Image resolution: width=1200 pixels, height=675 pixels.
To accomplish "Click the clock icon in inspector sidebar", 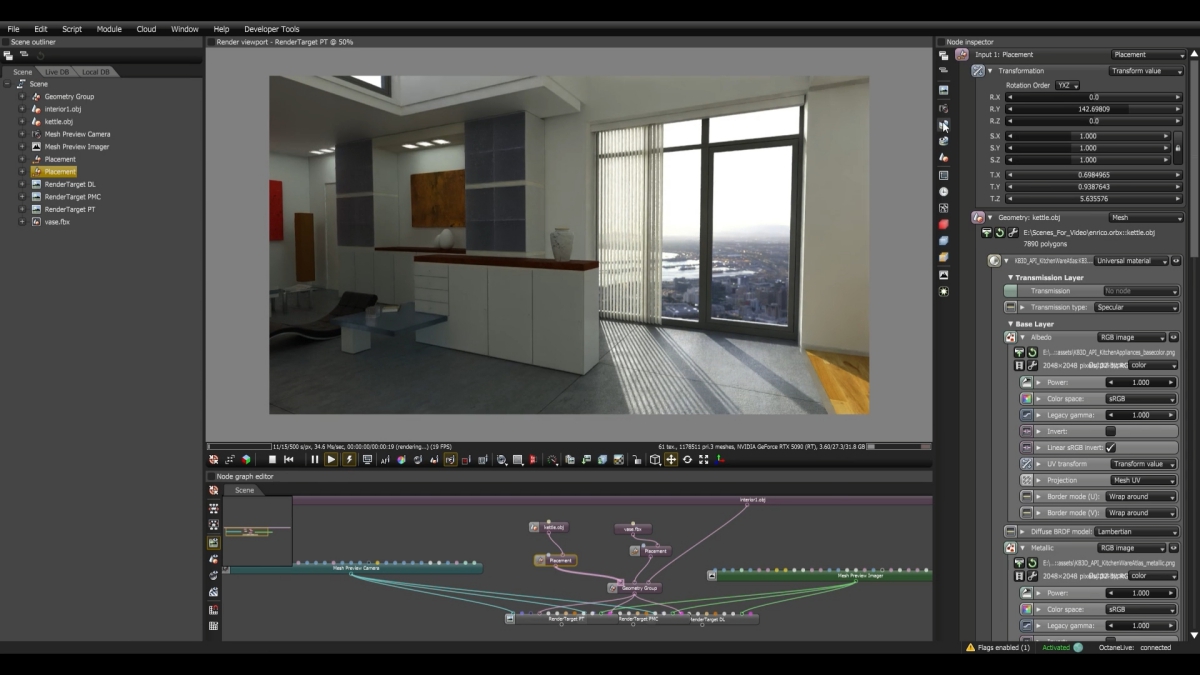I will point(943,191).
